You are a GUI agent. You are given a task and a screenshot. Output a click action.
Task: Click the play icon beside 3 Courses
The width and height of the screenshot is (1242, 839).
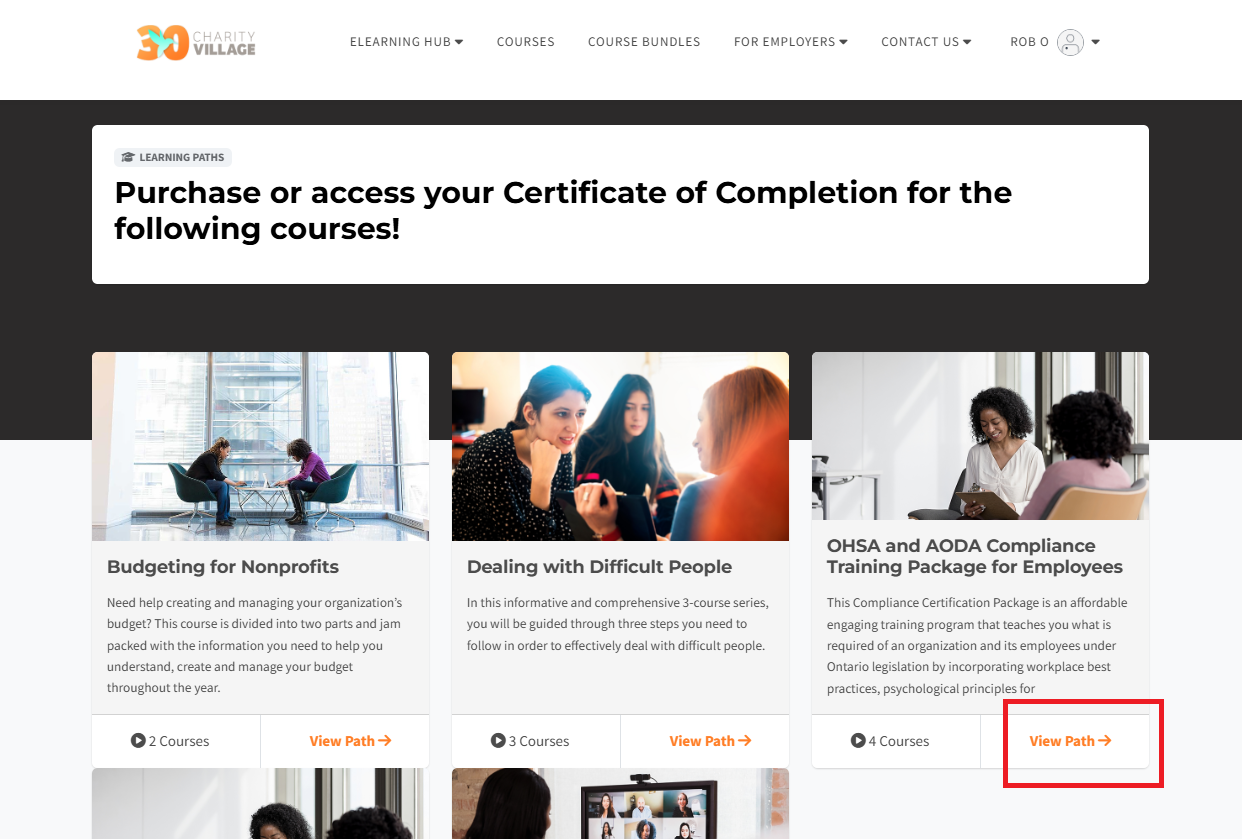click(498, 741)
